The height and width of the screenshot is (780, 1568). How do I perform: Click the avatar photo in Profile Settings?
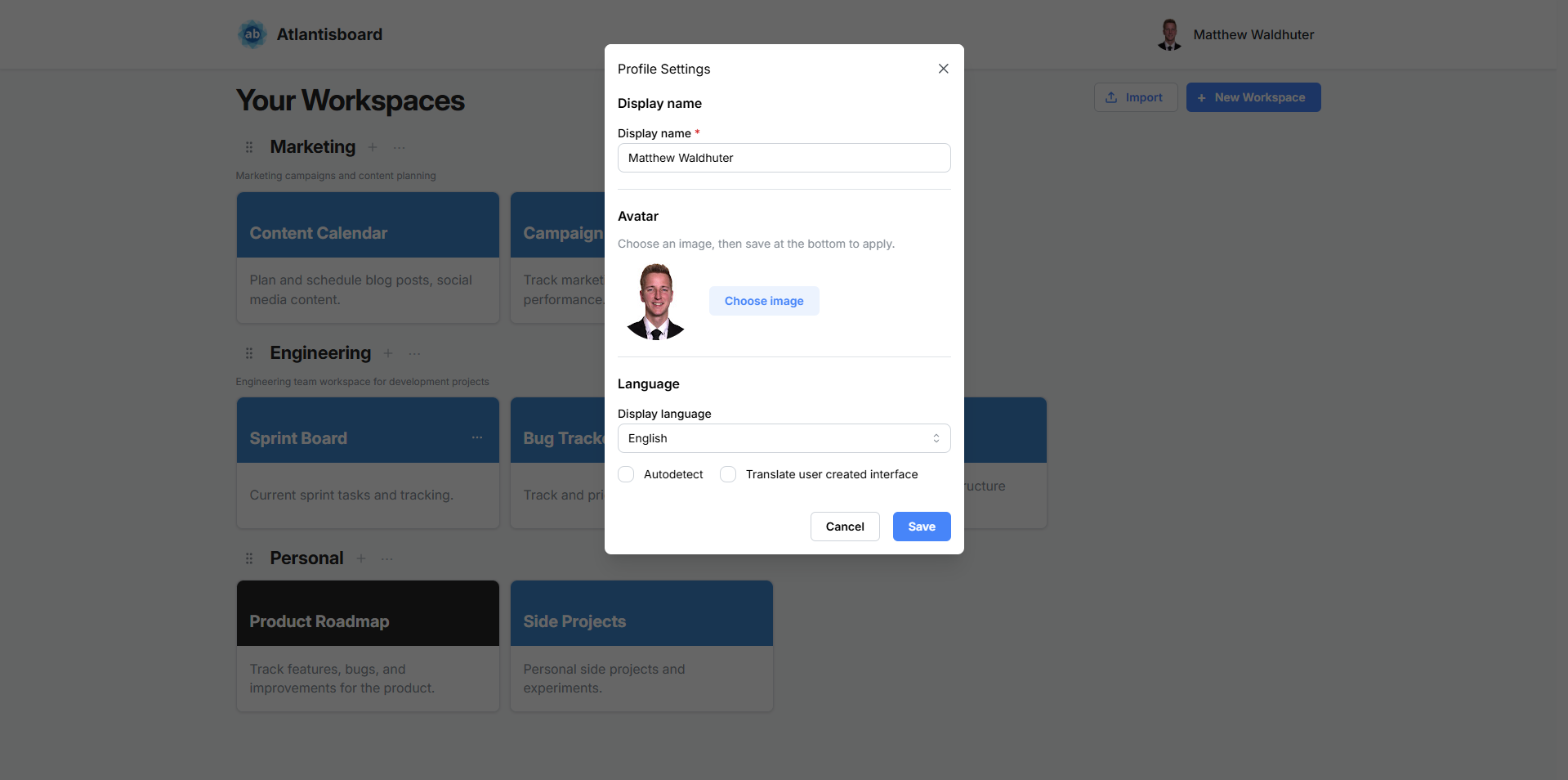[x=655, y=301]
